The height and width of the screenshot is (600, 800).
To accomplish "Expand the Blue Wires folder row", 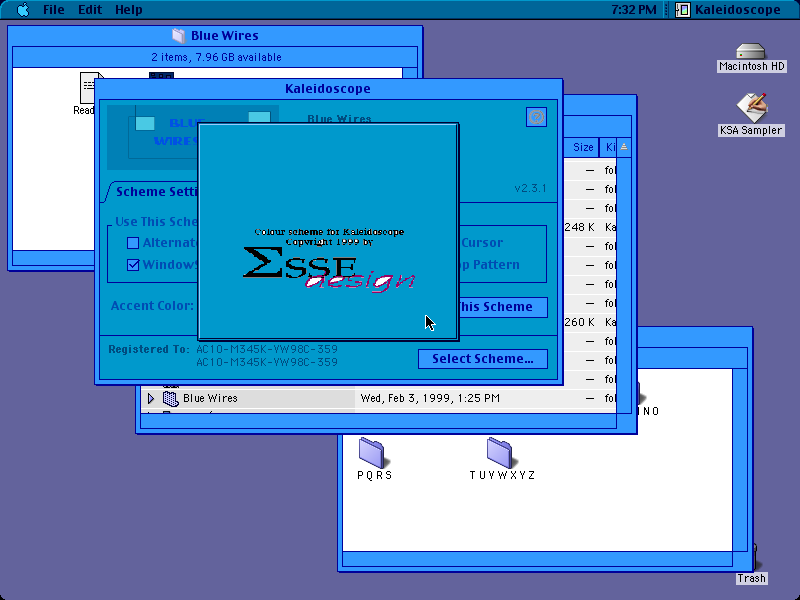I will pyautogui.click(x=151, y=398).
